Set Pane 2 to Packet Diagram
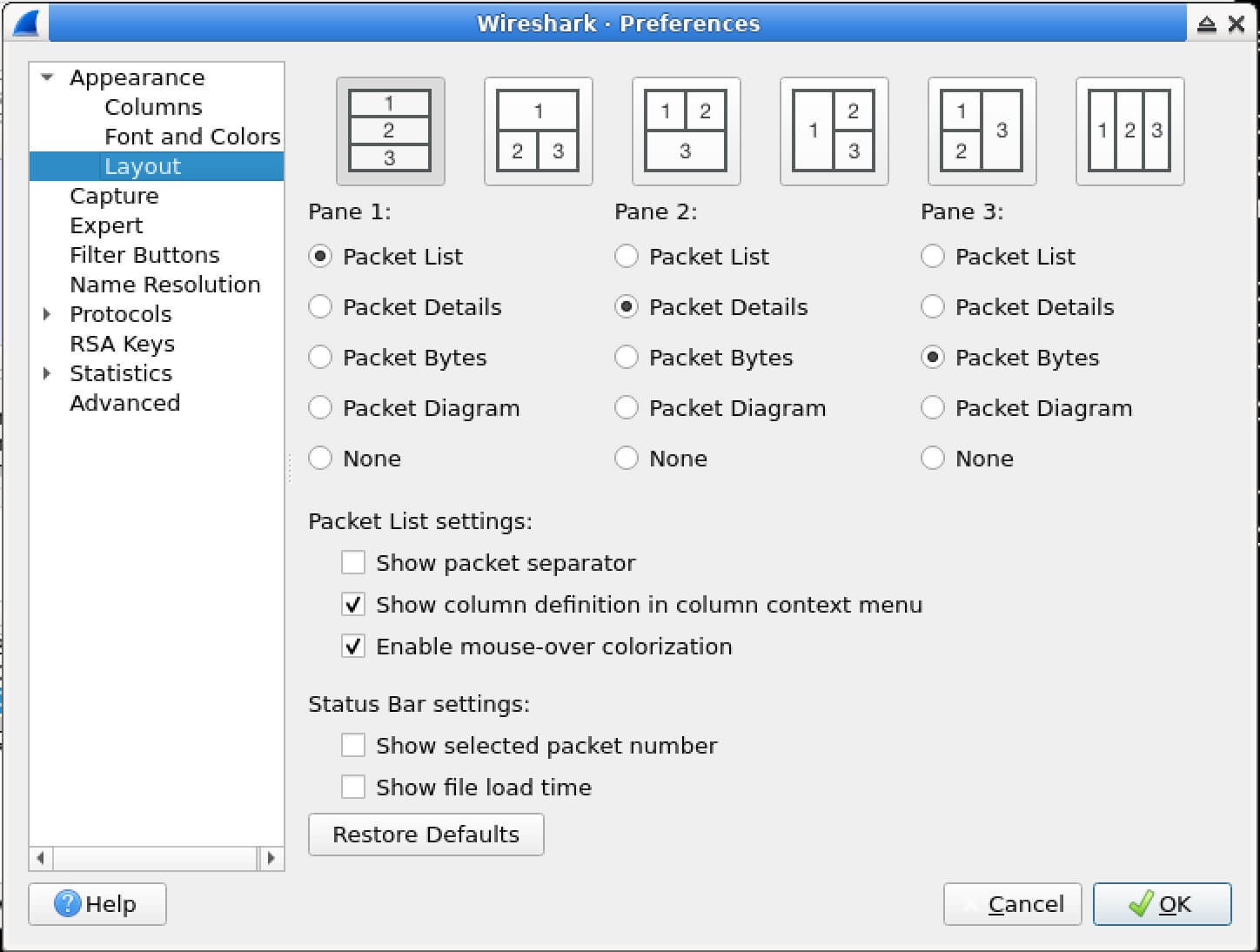 720,408
